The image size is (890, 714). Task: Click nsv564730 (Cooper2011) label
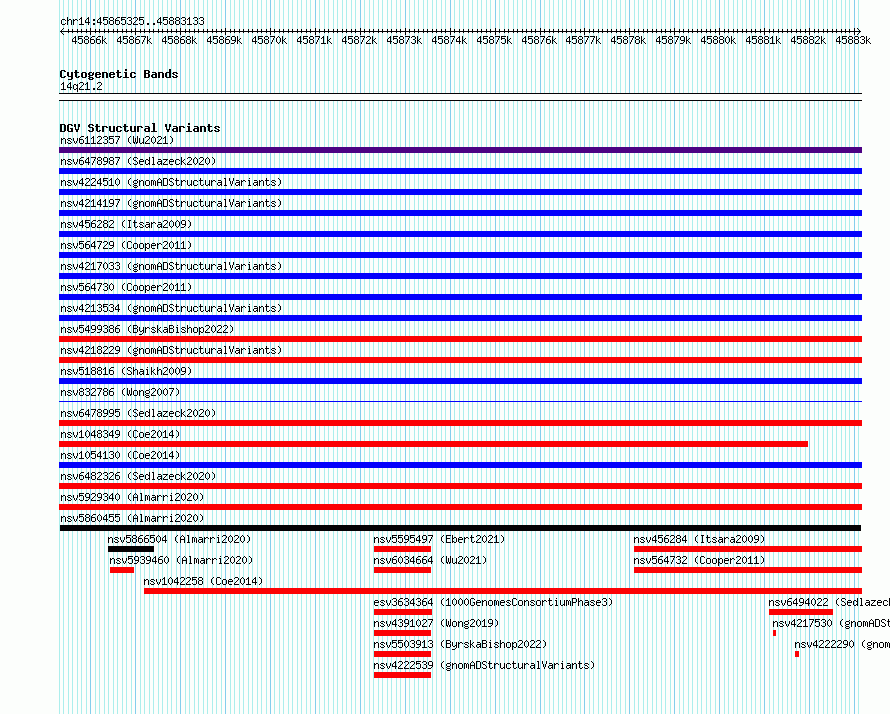tap(126, 287)
